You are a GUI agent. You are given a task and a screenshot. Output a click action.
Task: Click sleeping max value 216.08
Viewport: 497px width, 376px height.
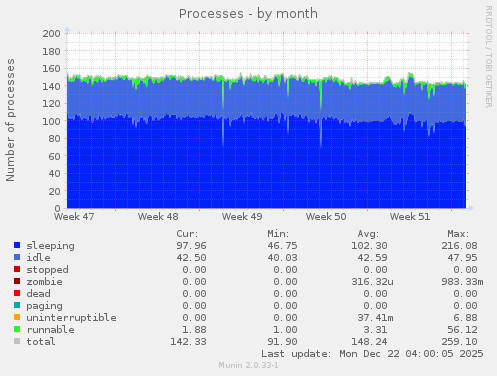point(459,246)
